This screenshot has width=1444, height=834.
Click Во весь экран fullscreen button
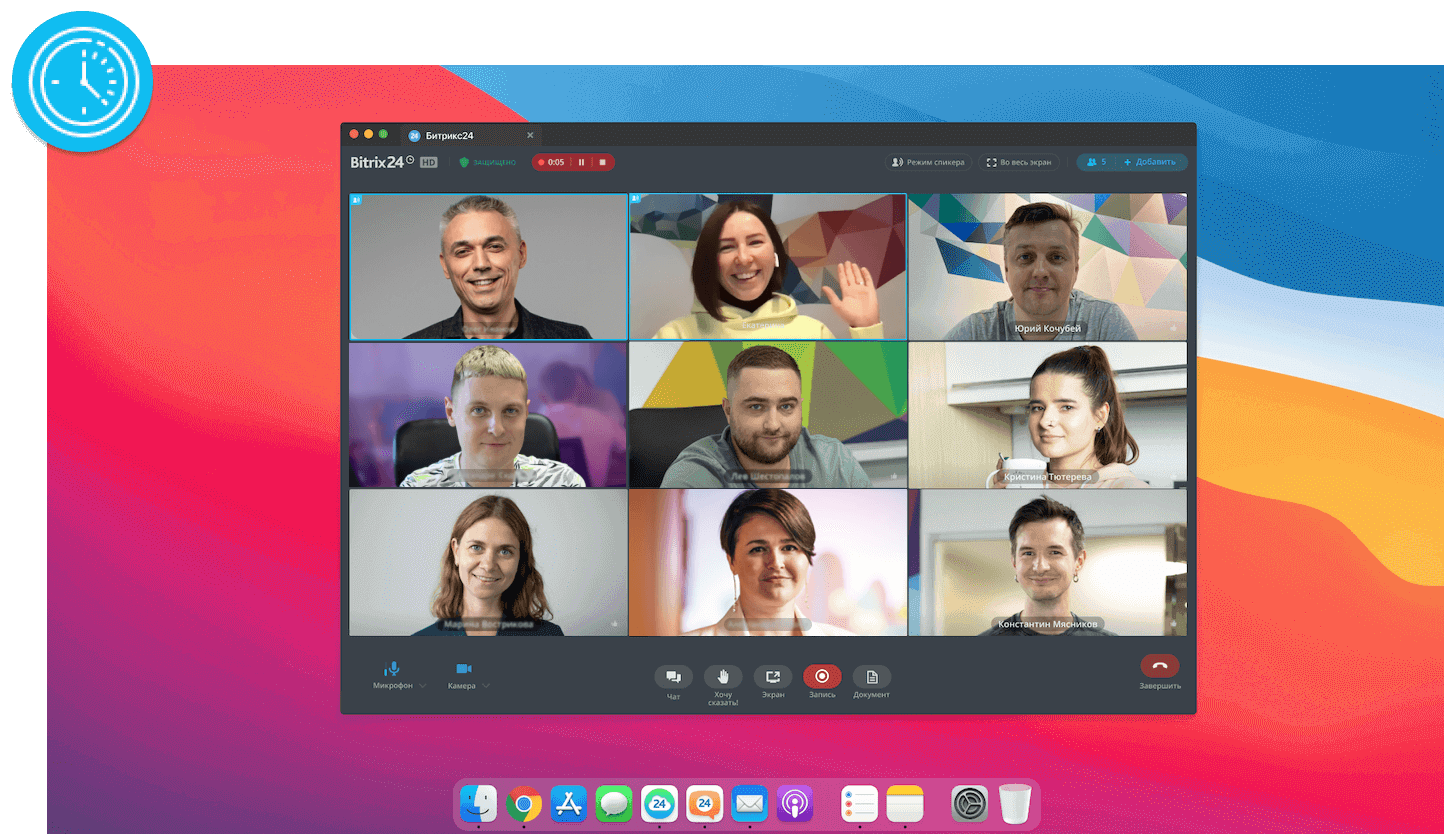tap(1018, 162)
